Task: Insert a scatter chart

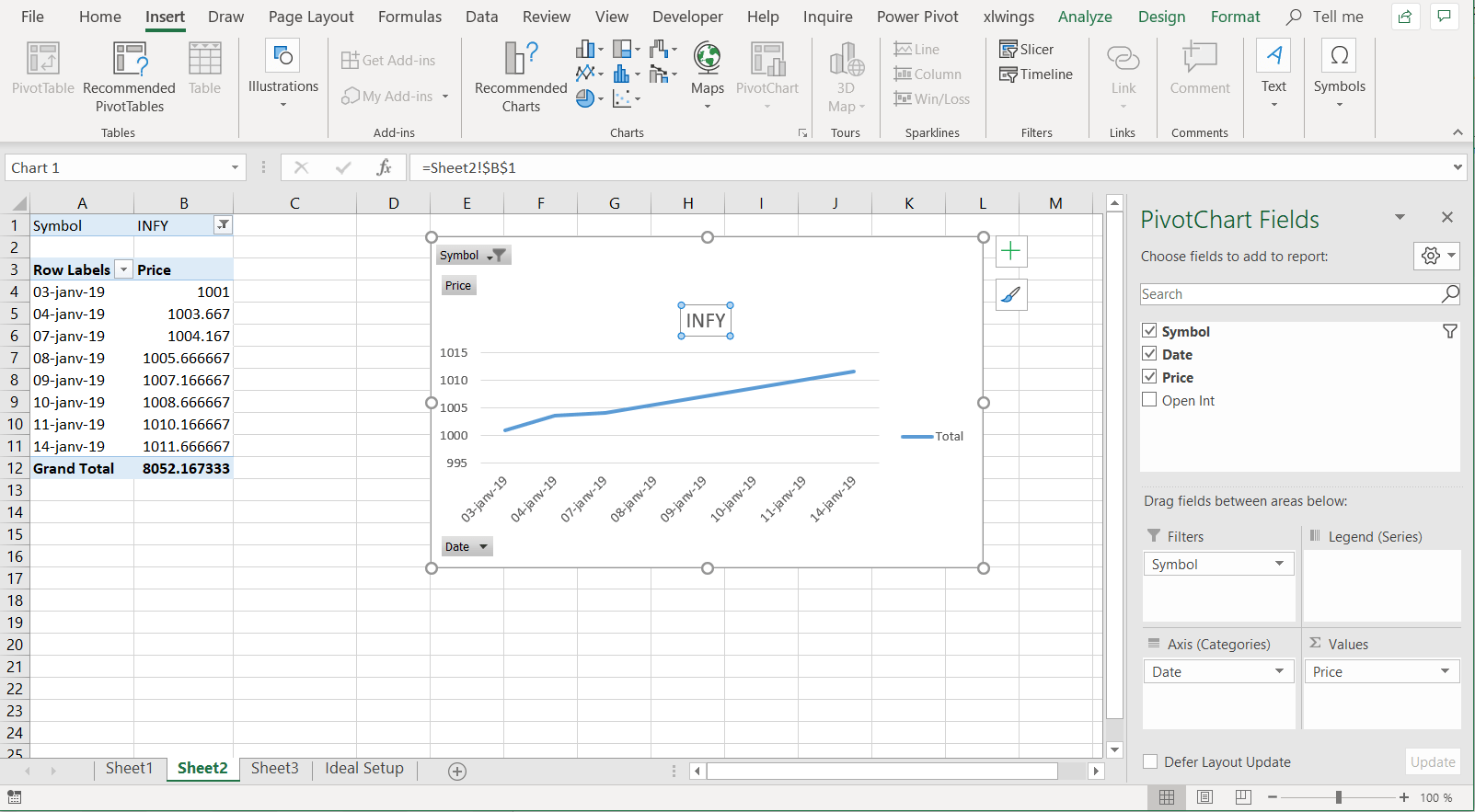Action: coord(627,98)
